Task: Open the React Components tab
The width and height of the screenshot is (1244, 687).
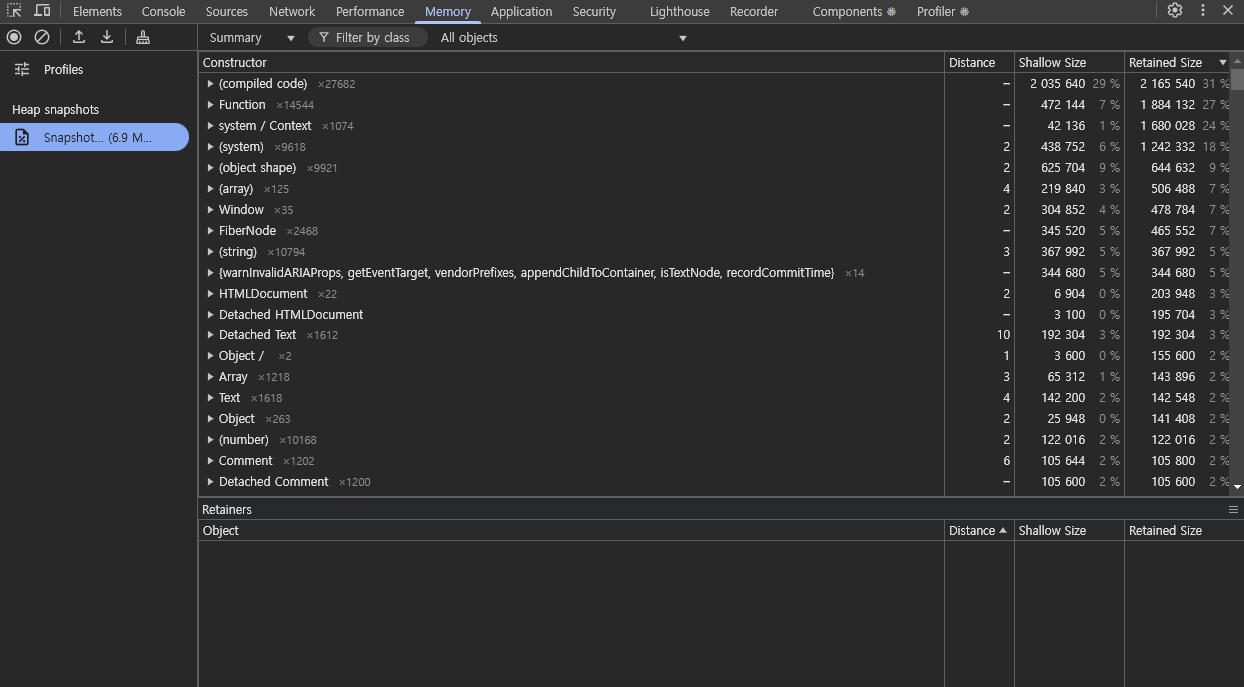Action: pos(854,11)
